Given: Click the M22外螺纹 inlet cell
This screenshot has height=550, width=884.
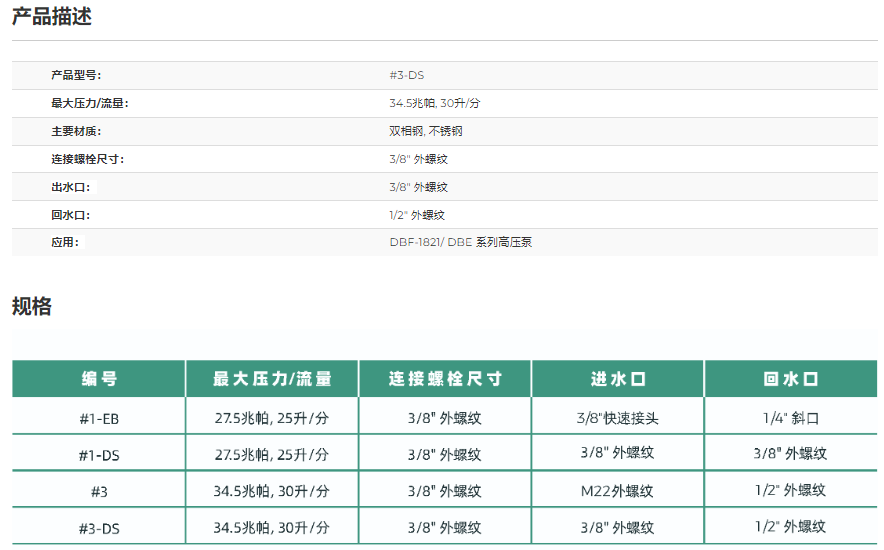Looking at the screenshot, I should coord(617,490).
